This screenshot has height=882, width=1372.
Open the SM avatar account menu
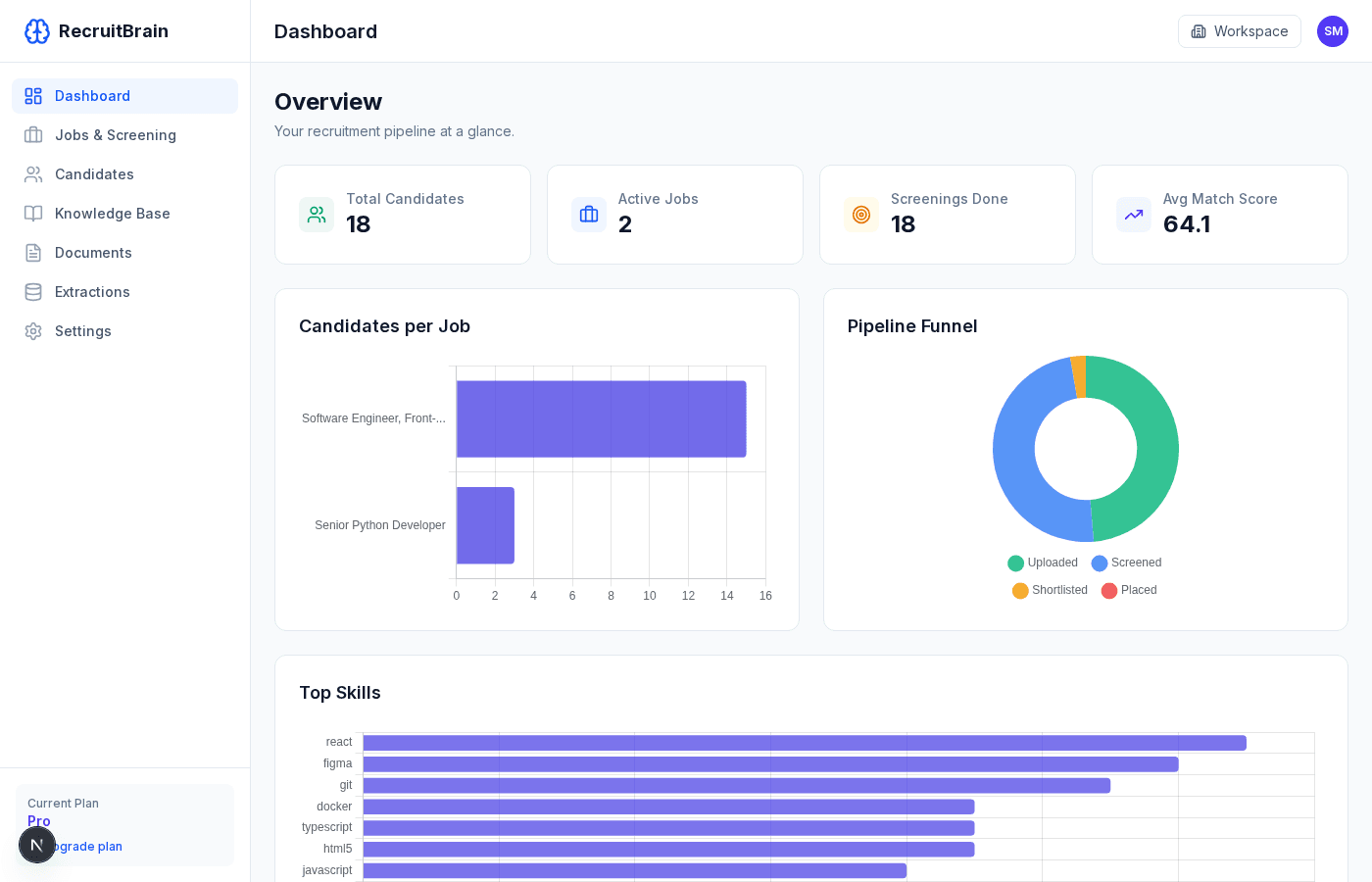(x=1333, y=30)
